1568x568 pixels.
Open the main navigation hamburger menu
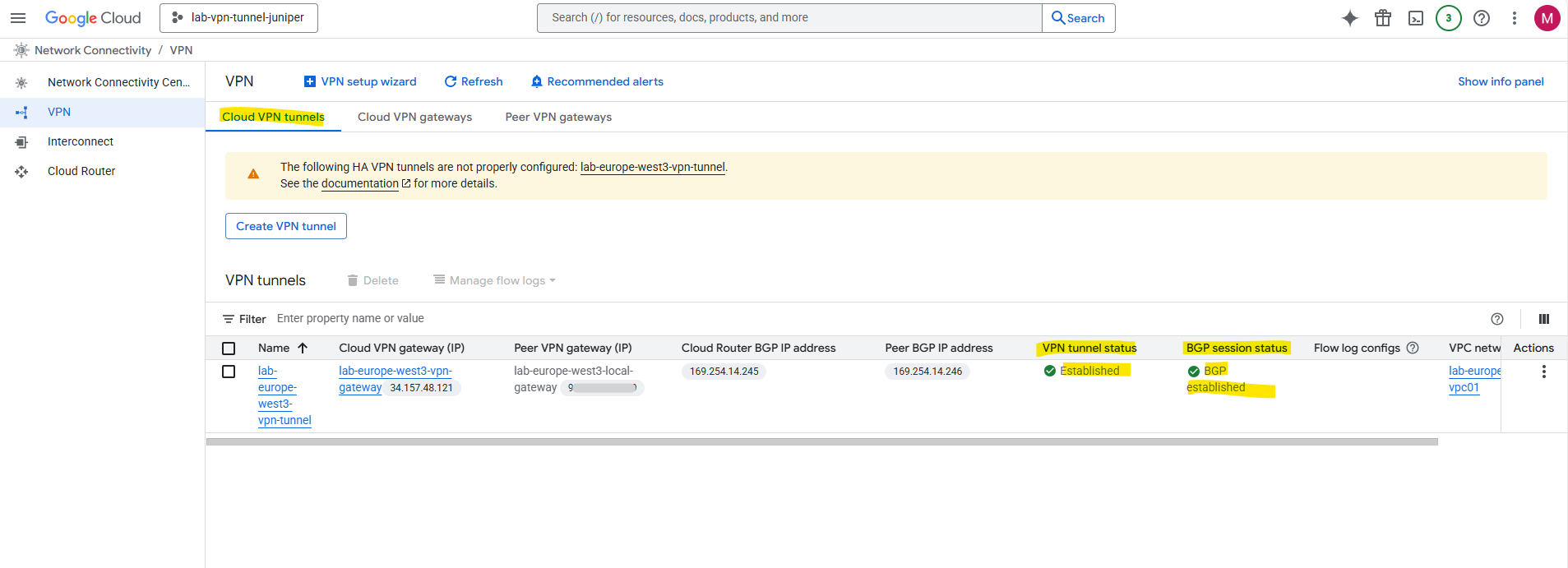click(18, 18)
